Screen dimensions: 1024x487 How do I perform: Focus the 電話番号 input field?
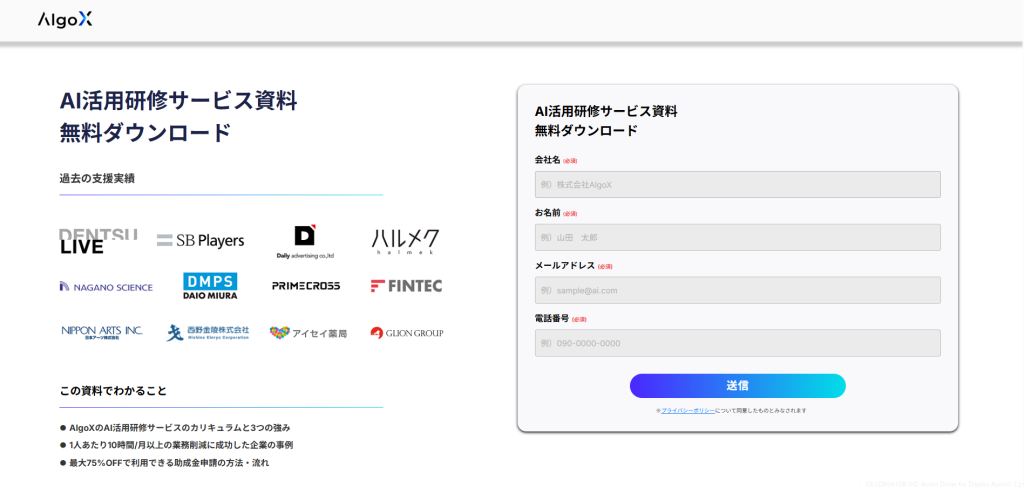(737, 343)
